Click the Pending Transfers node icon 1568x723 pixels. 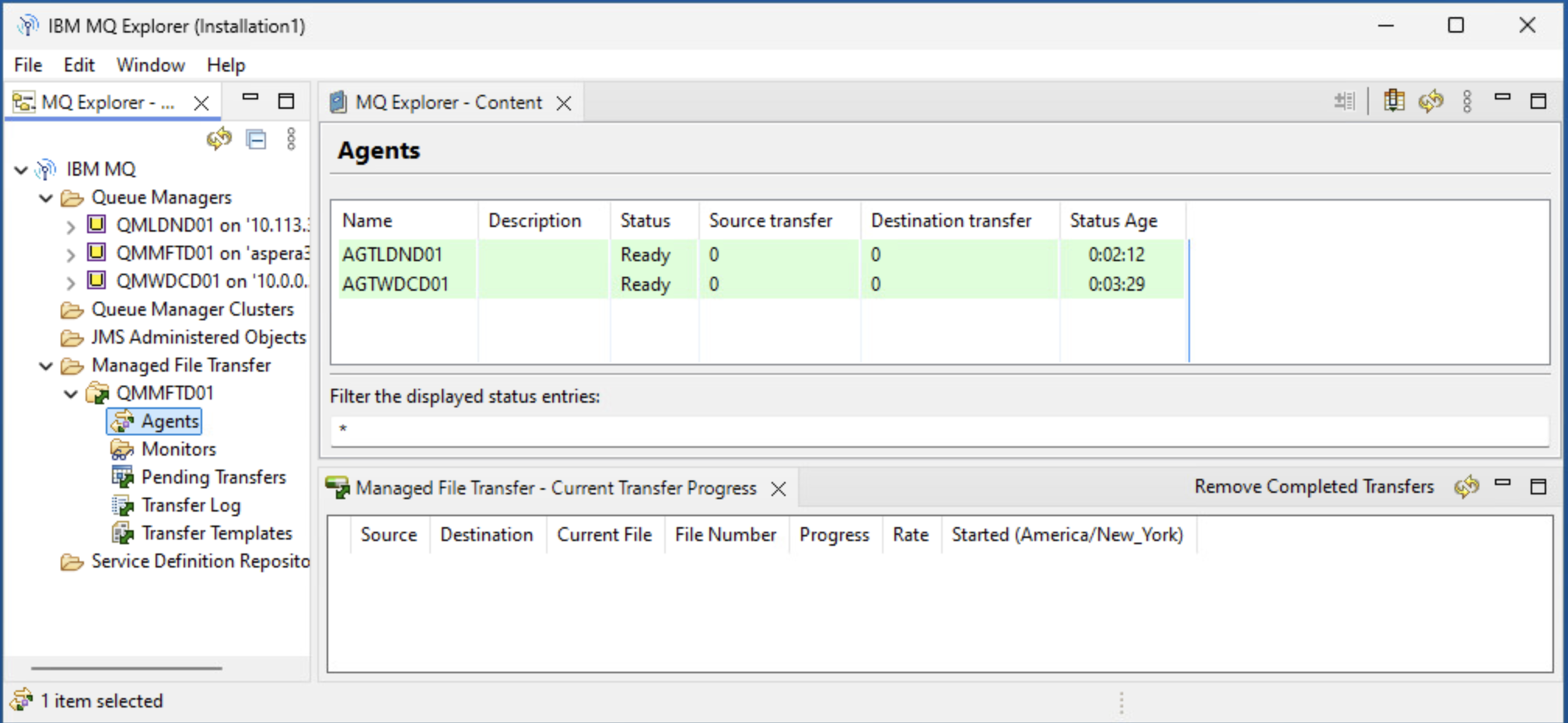point(122,477)
